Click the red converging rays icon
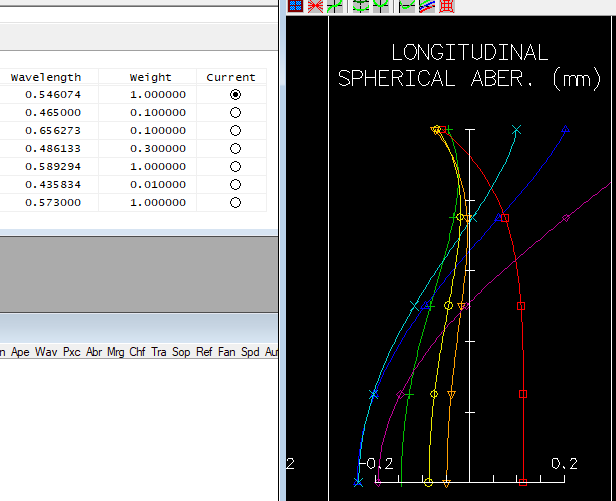 tap(315, 6)
